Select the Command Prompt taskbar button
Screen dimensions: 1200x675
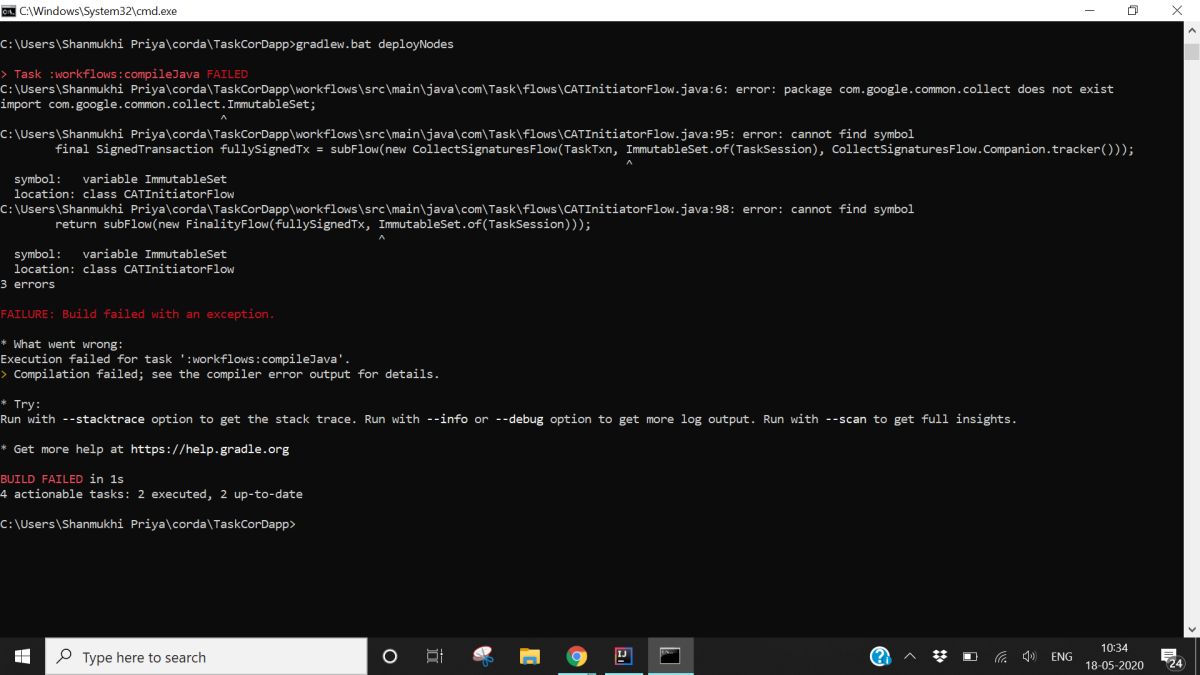pyautogui.click(x=670, y=657)
